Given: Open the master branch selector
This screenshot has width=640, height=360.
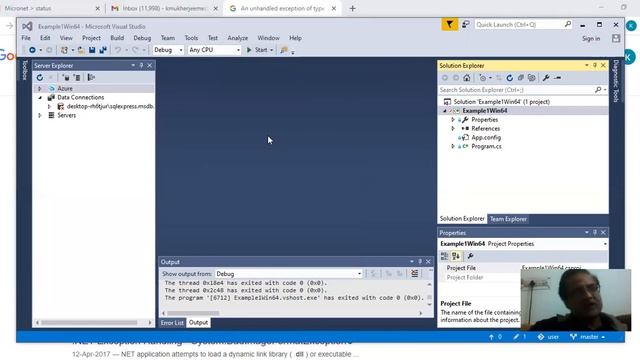Looking at the screenshot, I should point(588,337).
